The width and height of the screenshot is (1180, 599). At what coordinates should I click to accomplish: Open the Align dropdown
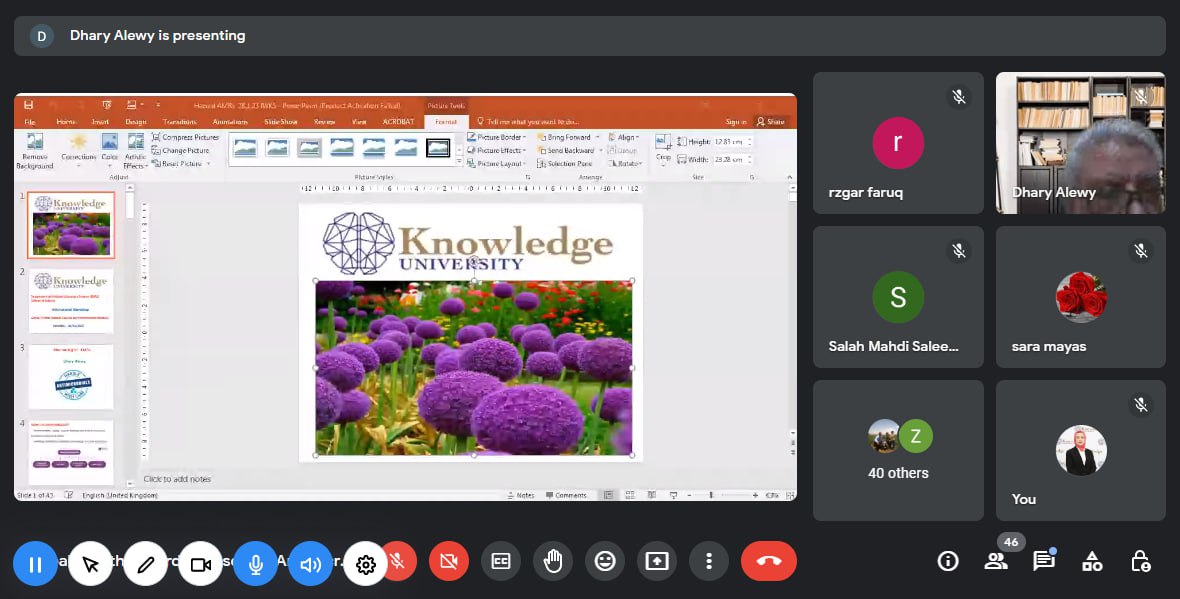[x=624, y=138]
